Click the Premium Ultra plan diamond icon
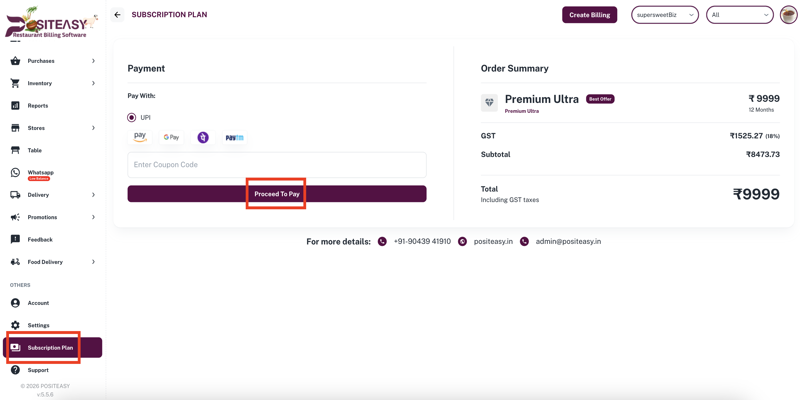The height and width of the screenshot is (400, 800). 489,103
